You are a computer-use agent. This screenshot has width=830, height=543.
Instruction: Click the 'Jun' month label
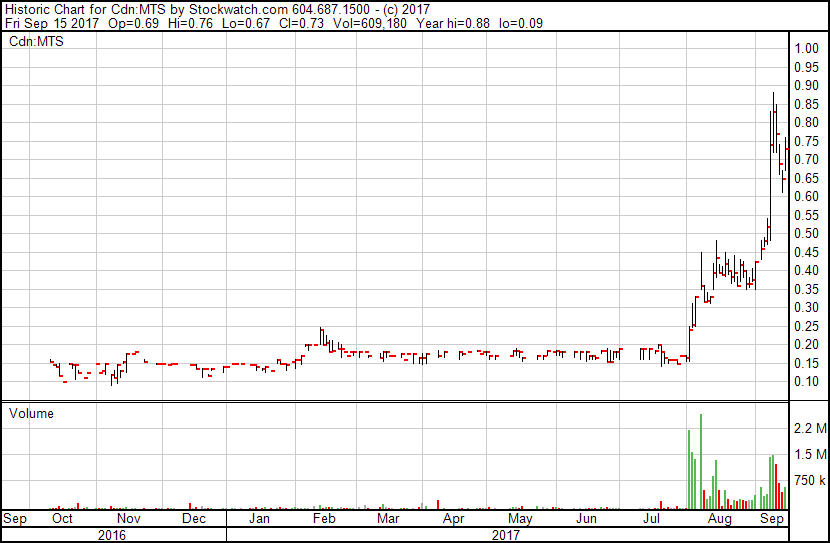click(x=586, y=519)
